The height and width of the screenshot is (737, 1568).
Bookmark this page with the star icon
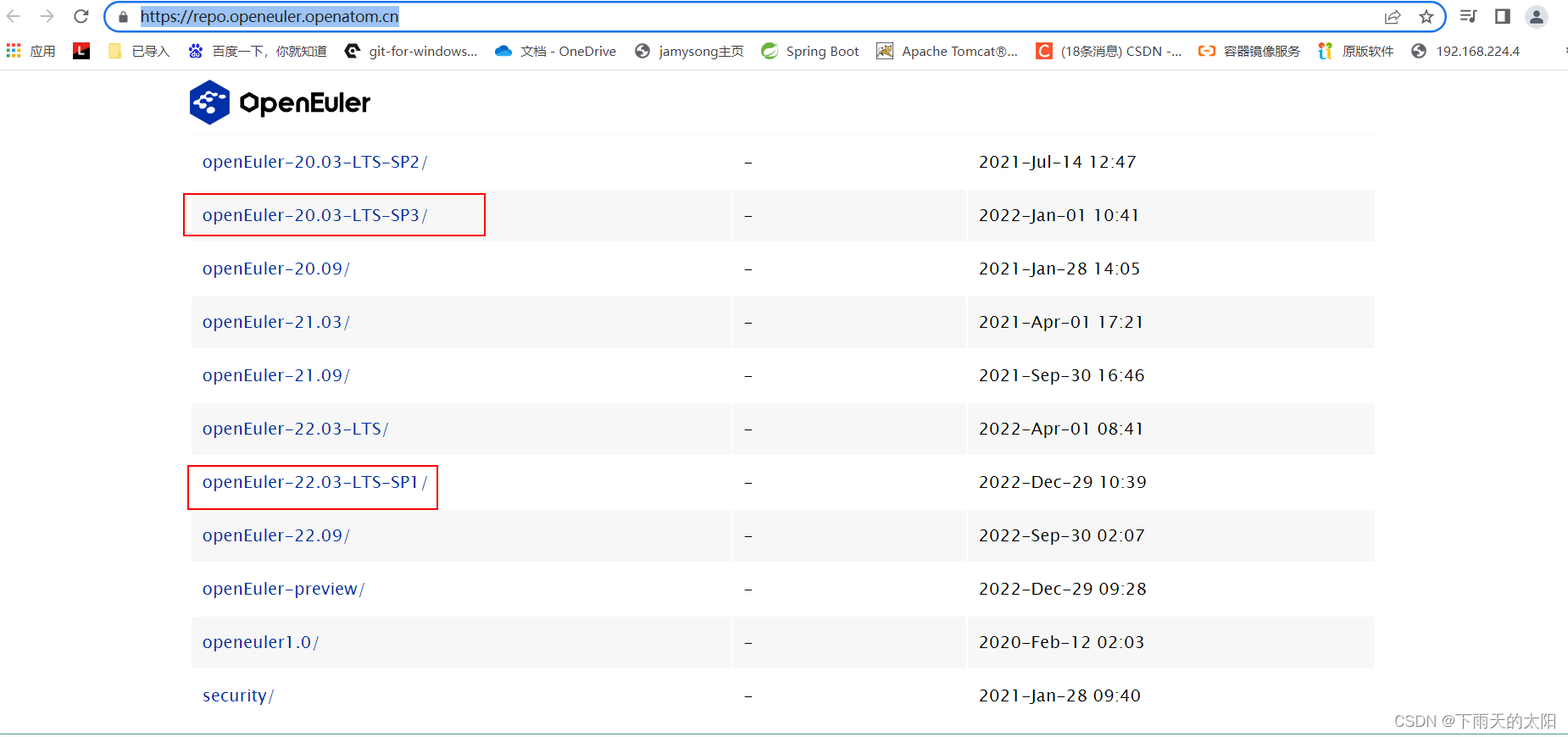tap(1426, 17)
